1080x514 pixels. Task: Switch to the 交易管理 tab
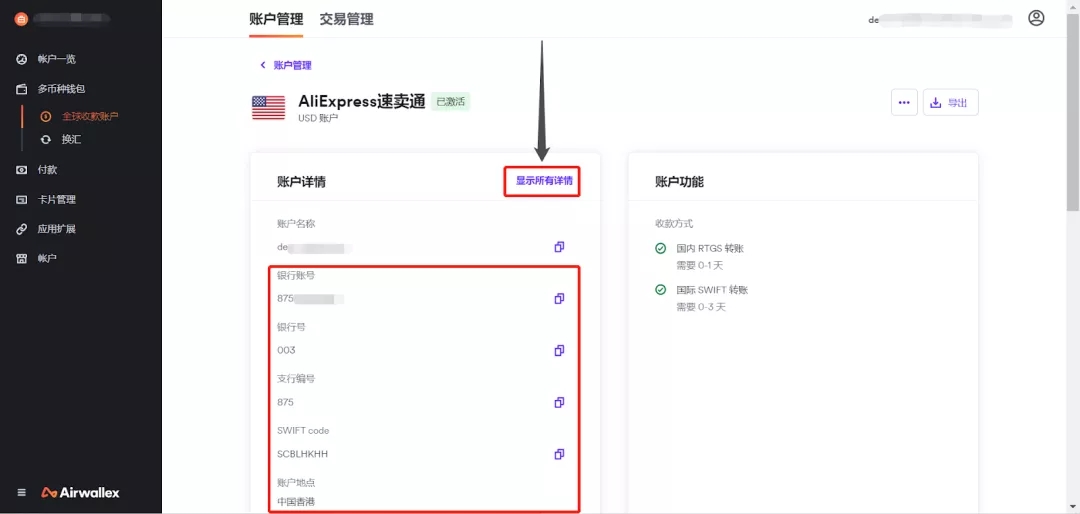pyautogui.click(x=346, y=19)
